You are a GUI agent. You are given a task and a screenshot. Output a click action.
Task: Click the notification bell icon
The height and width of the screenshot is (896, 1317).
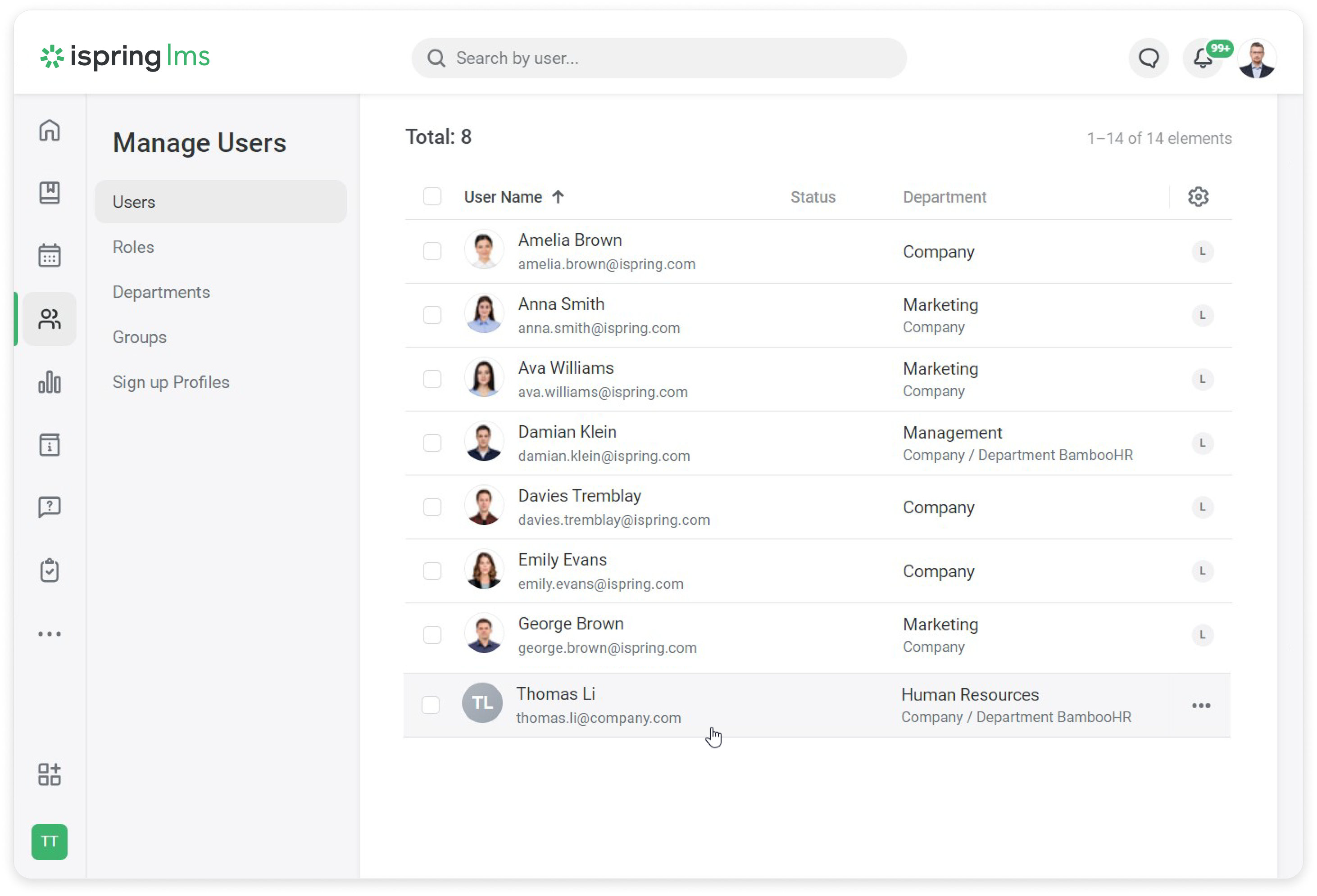click(1203, 59)
